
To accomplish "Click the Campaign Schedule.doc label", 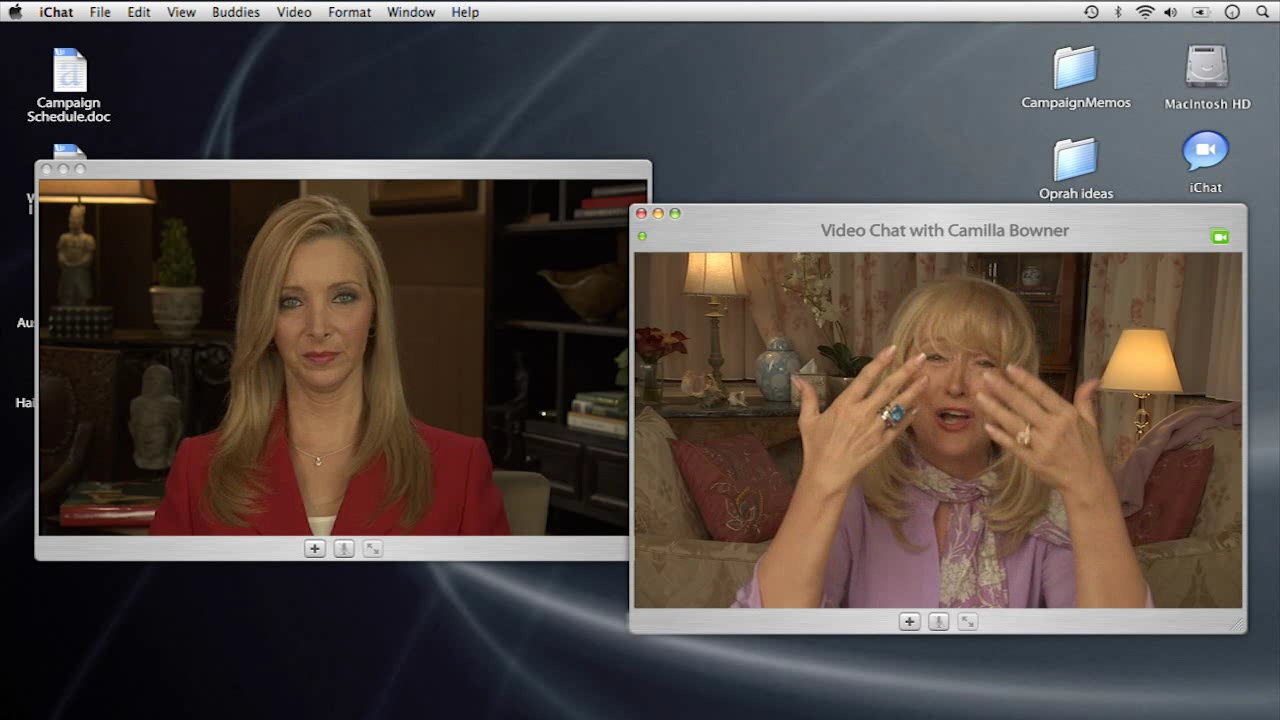I will 69,110.
